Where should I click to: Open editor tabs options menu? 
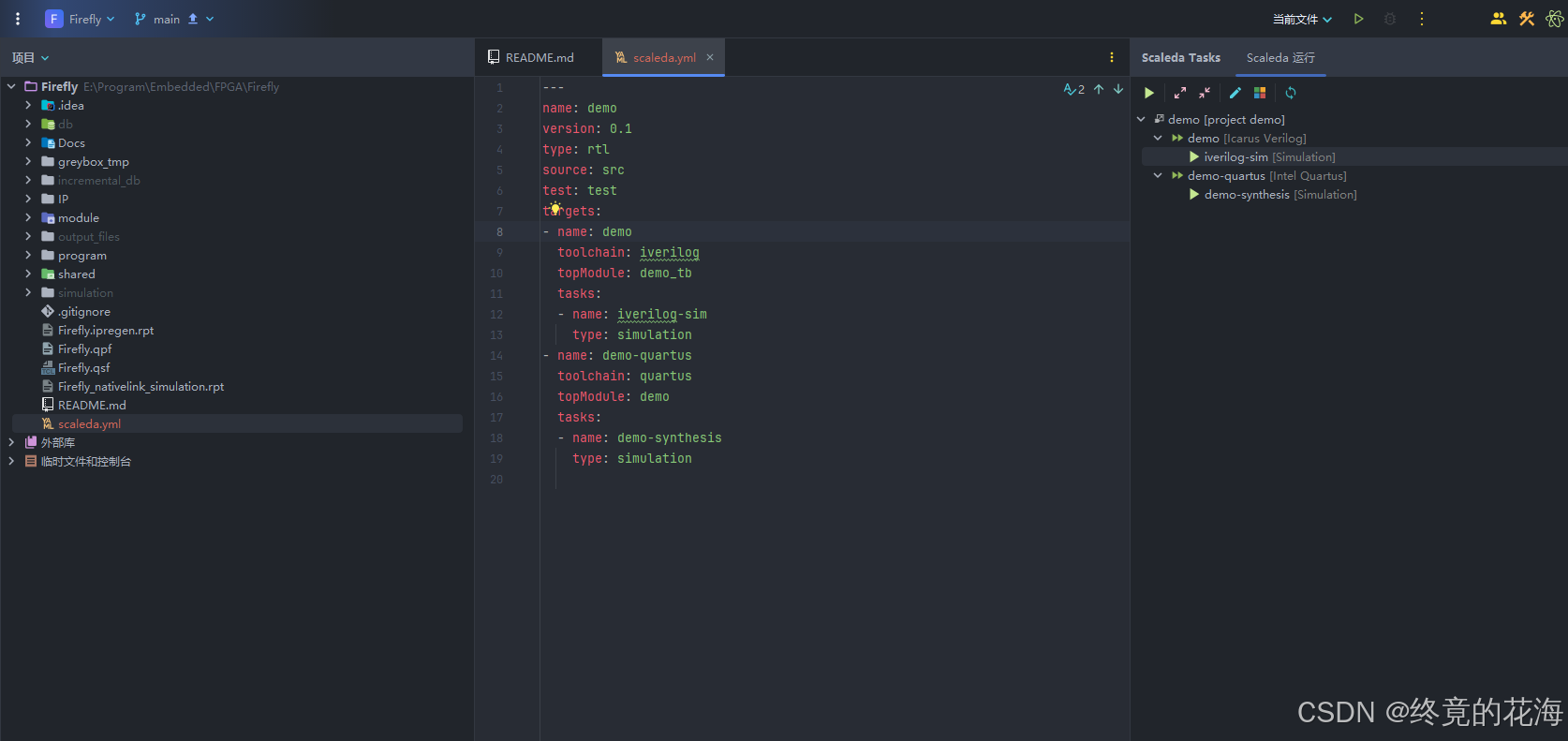(x=1112, y=57)
